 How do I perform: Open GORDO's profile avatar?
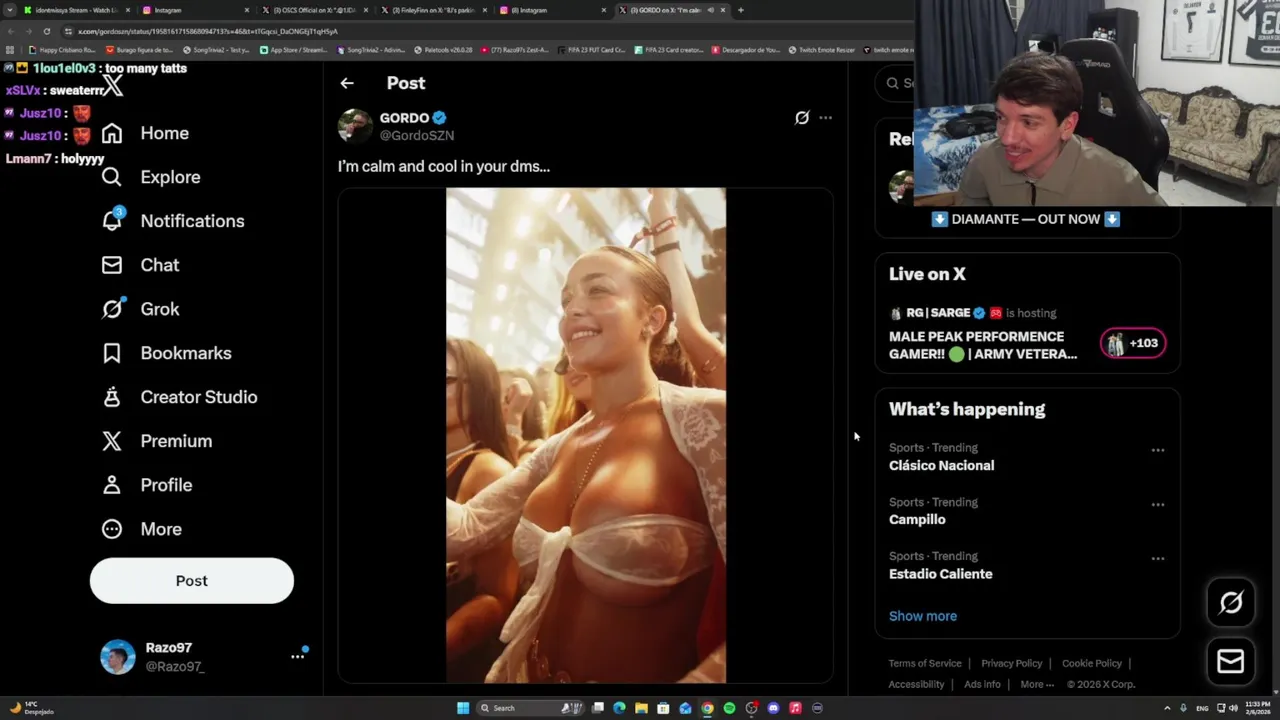[355, 126]
